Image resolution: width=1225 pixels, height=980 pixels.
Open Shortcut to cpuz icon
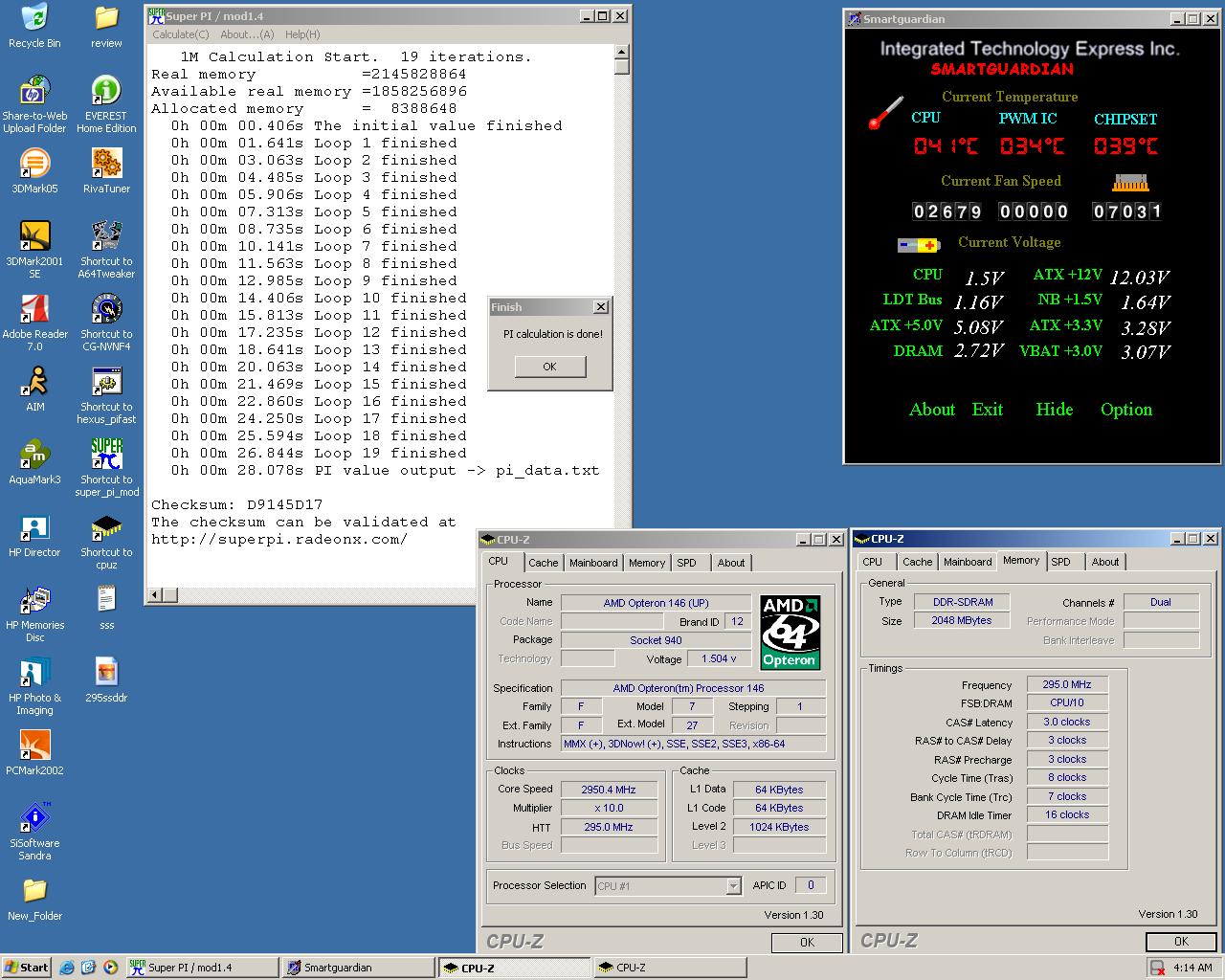coord(106,541)
